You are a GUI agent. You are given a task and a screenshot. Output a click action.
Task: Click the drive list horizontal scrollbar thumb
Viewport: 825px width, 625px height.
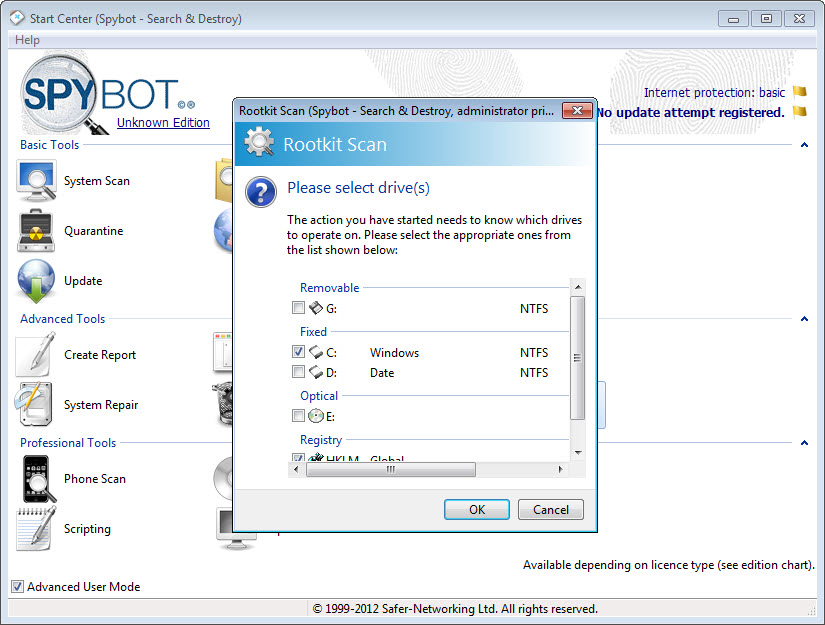pos(391,469)
